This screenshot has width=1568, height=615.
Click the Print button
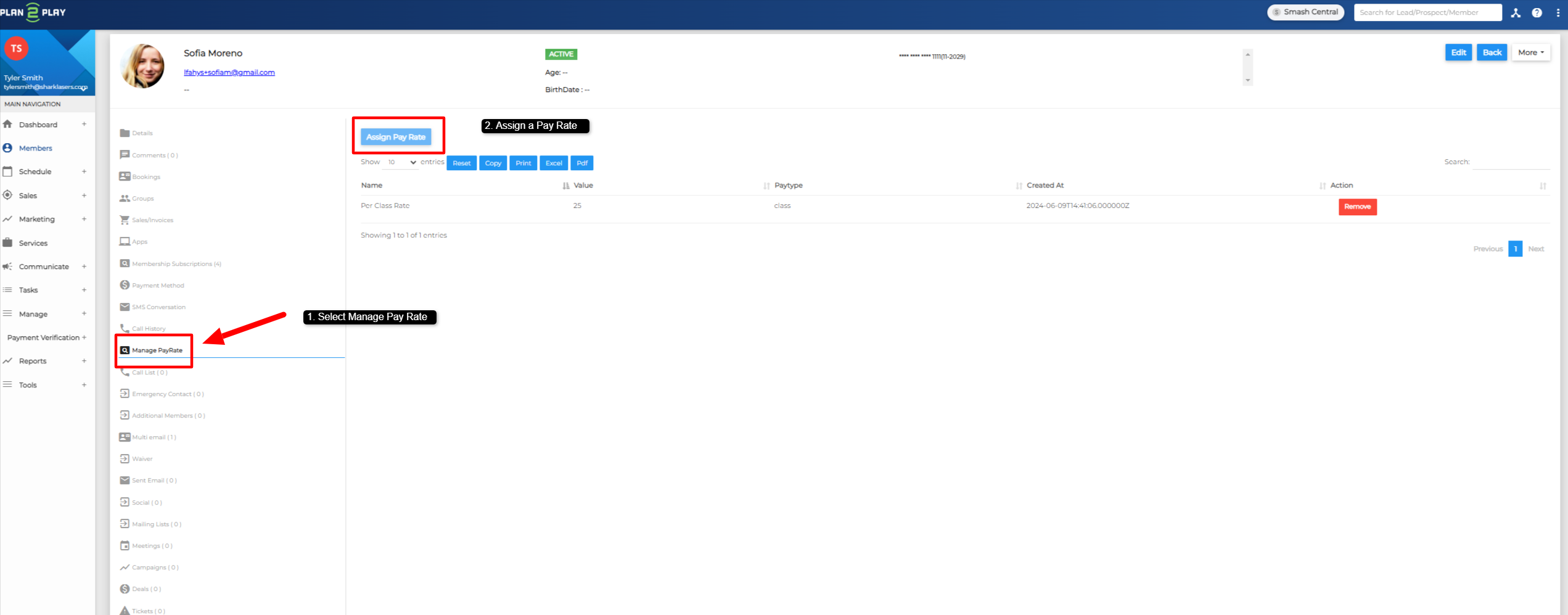523,163
